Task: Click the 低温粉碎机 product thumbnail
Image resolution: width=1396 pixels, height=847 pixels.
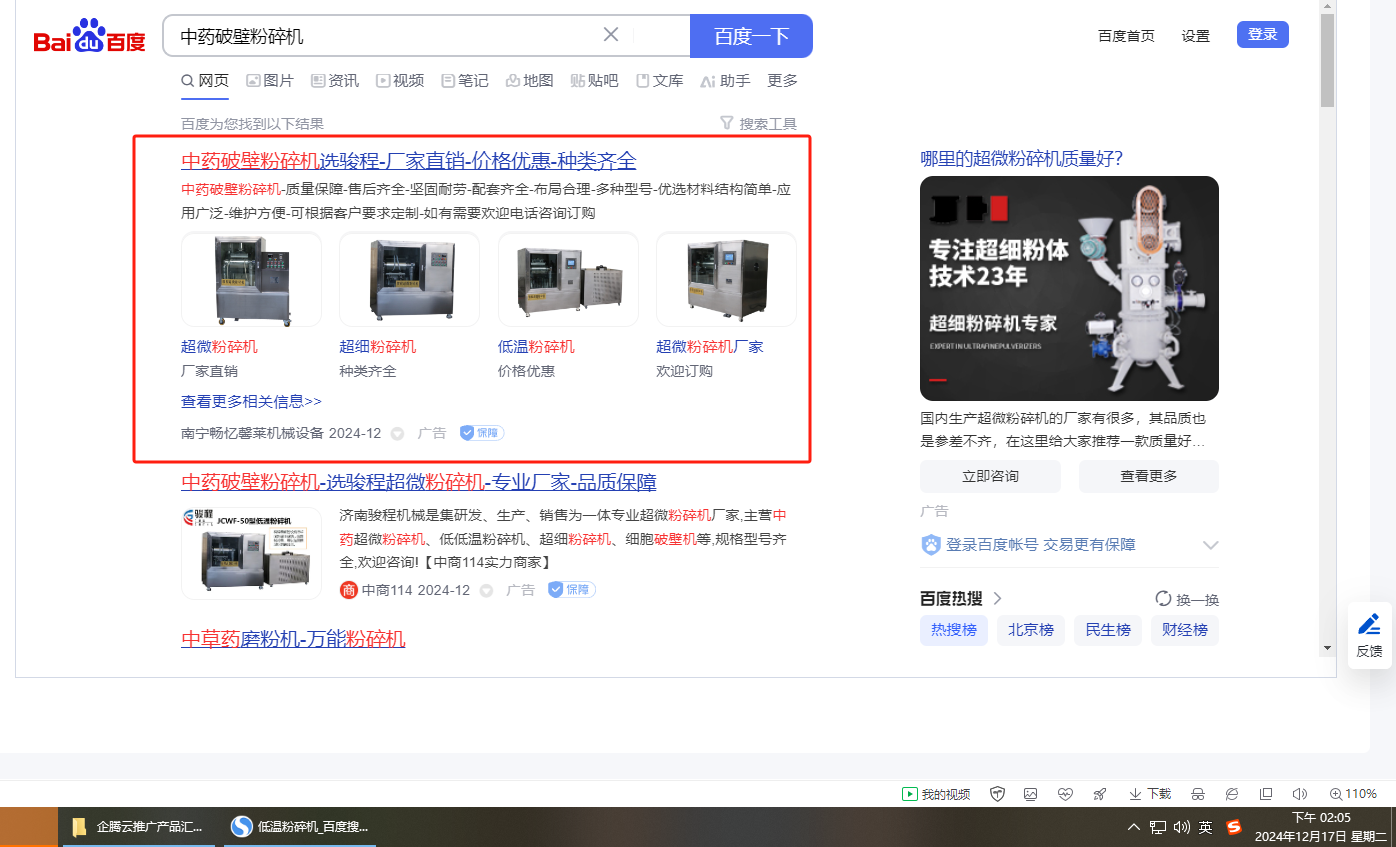Action: coord(568,279)
